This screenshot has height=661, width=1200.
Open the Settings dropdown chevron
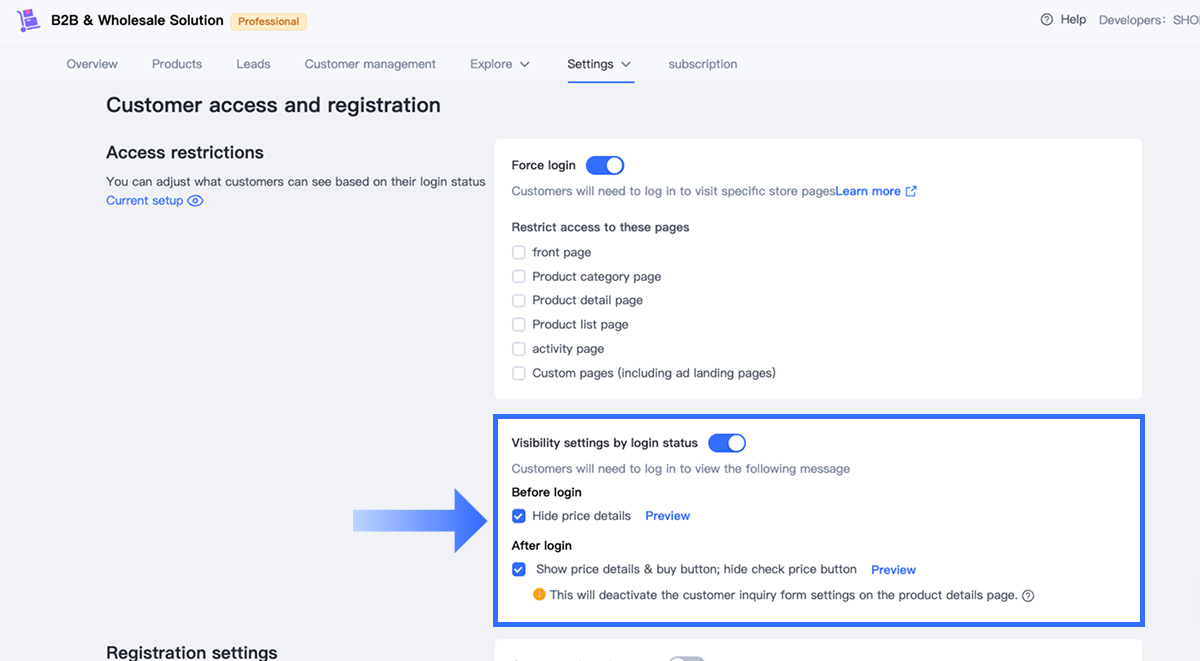click(626, 64)
